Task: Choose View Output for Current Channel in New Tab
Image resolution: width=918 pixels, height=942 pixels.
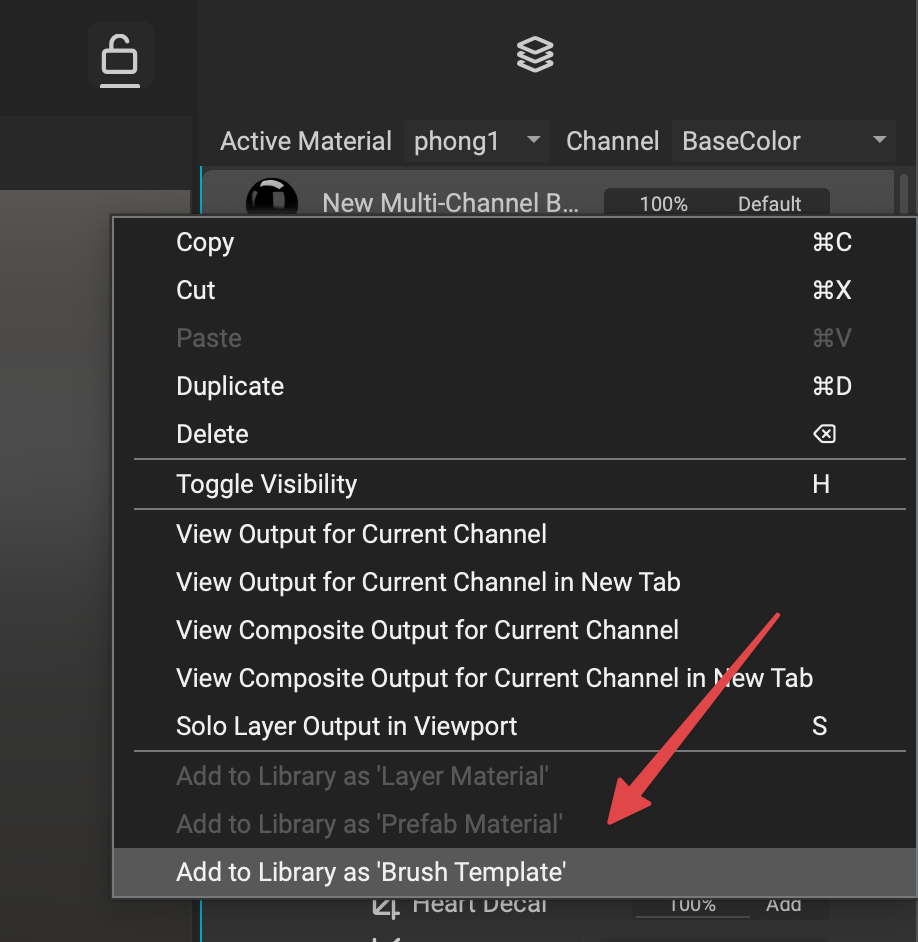Action: (428, 583)
